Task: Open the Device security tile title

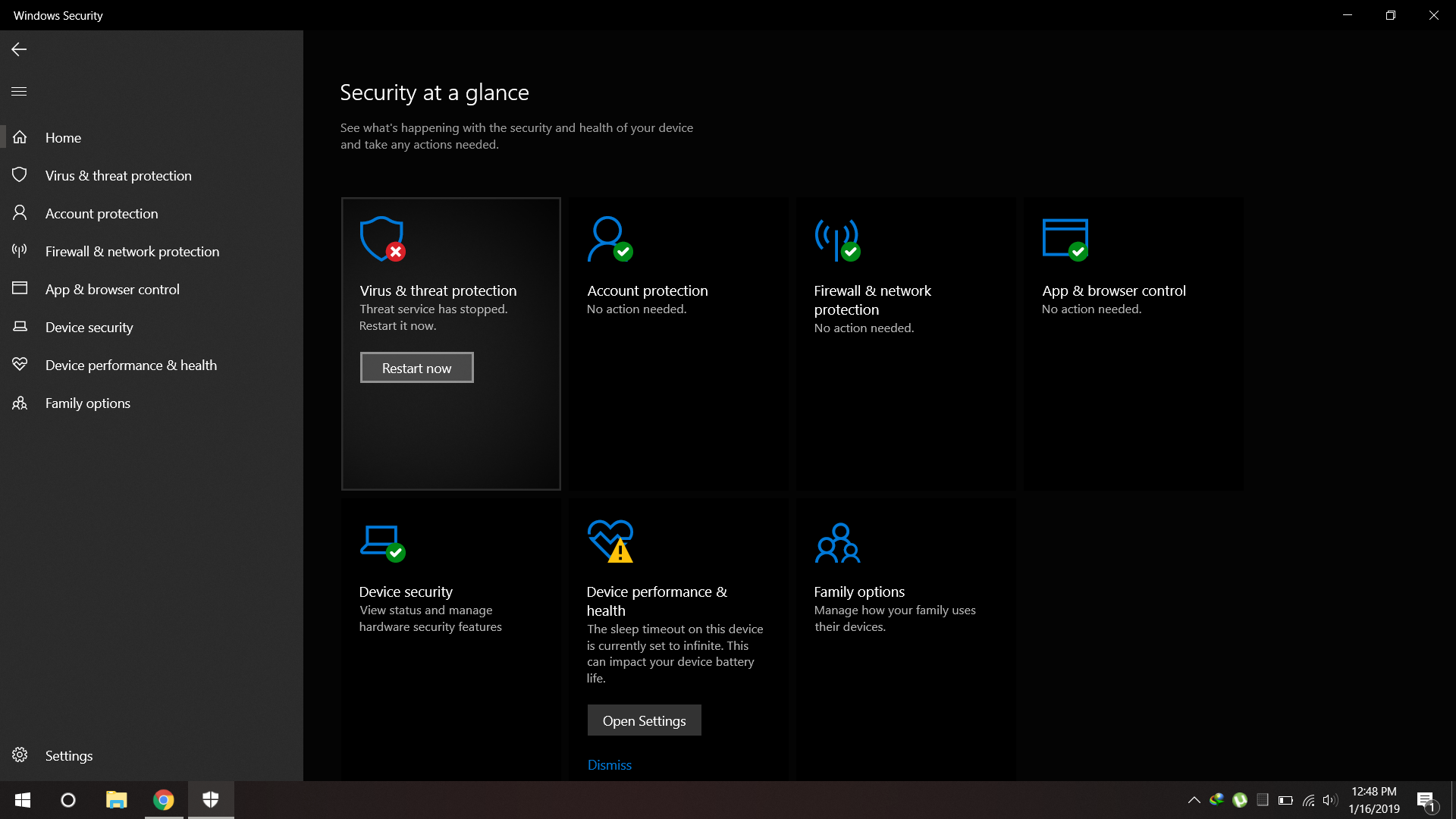Action: coord(406,591)
